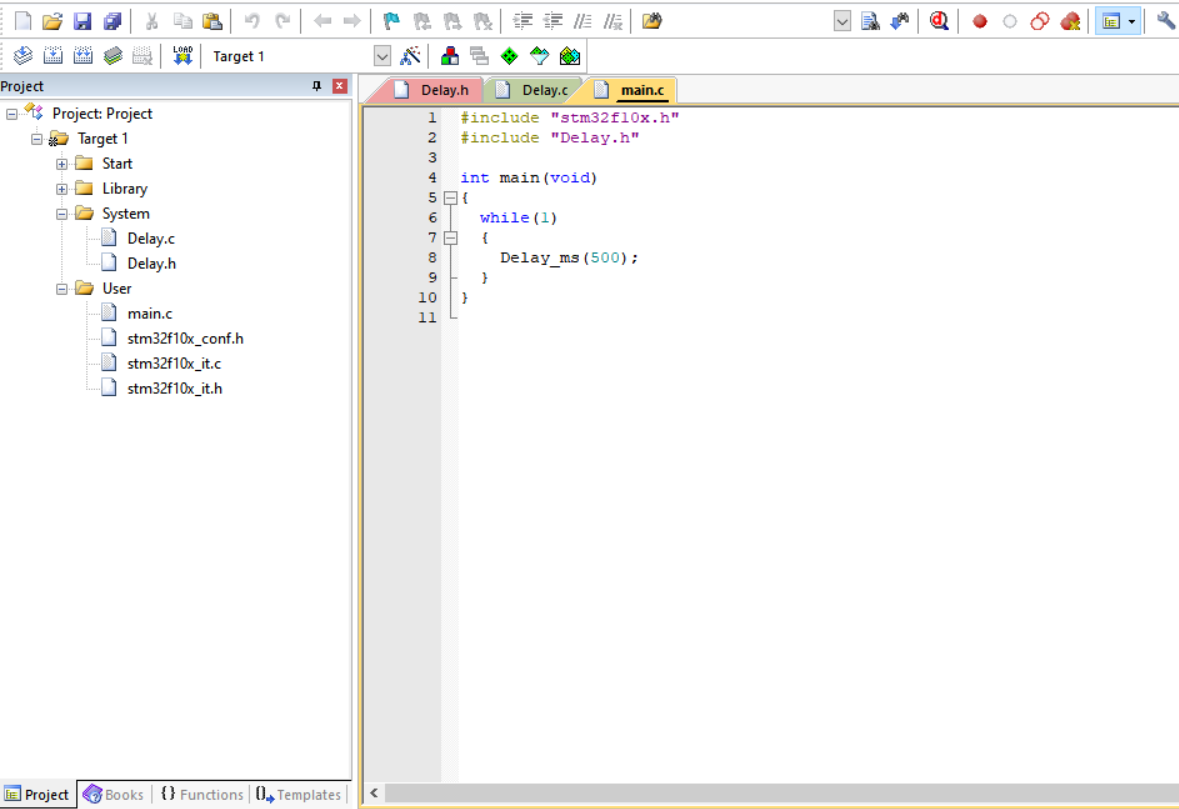Toggle the window layout button
This screenshot has width=1179, height=809.
tap(1111, 22)
